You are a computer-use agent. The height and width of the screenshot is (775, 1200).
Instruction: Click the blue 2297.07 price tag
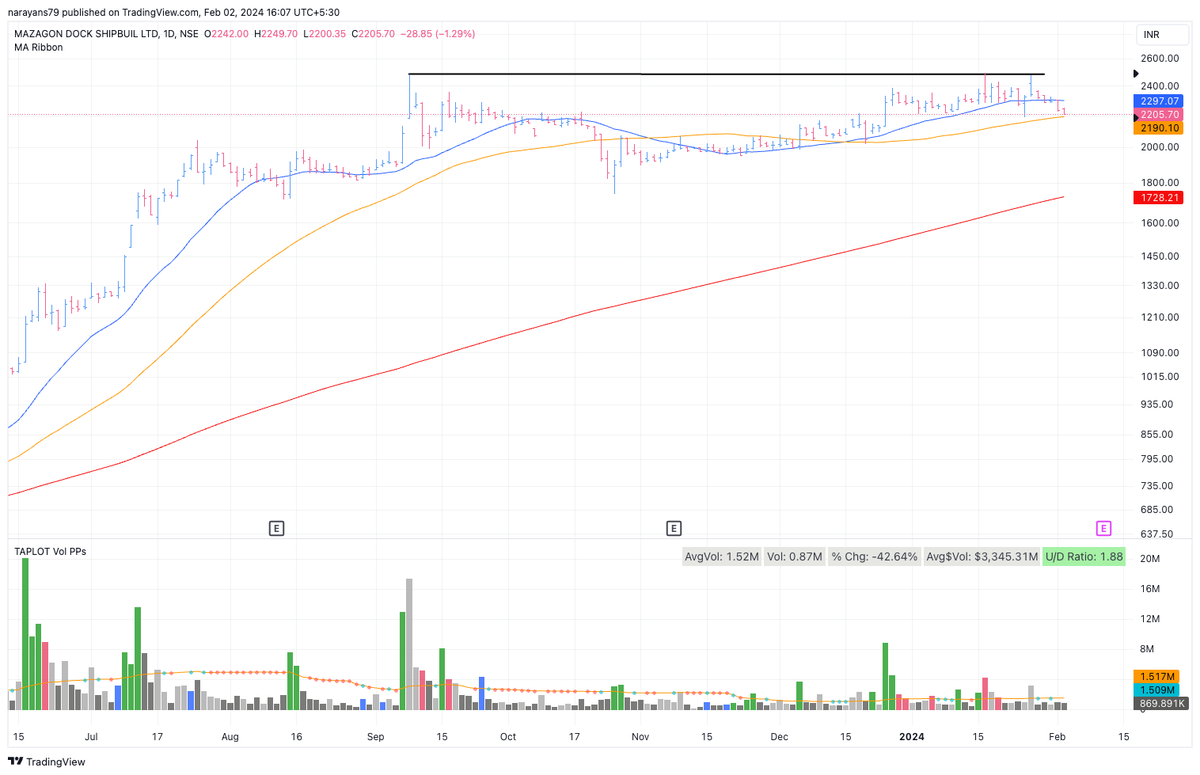pos(1160,102)
